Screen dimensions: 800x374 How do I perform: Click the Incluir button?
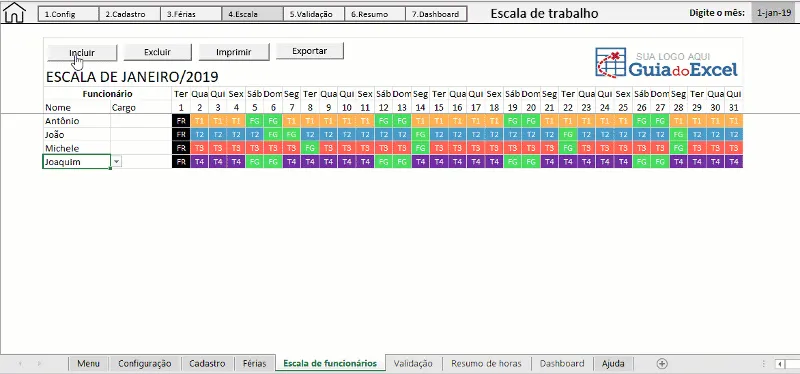(x=82, y=53)
